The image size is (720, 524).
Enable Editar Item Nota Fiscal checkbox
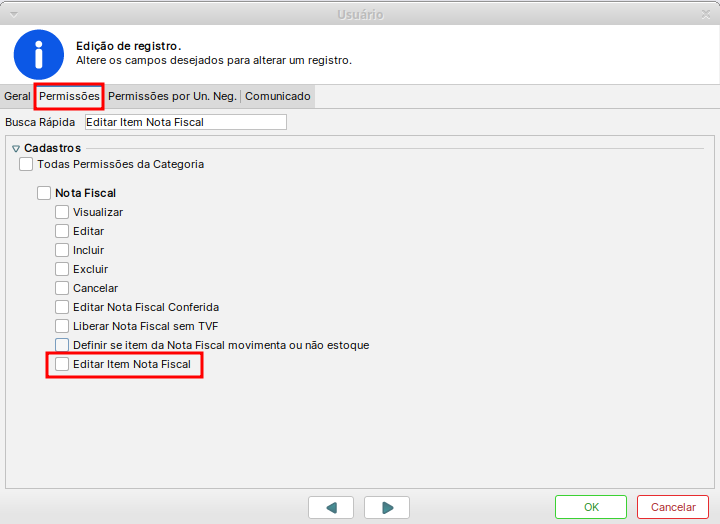tap(62, 364)
